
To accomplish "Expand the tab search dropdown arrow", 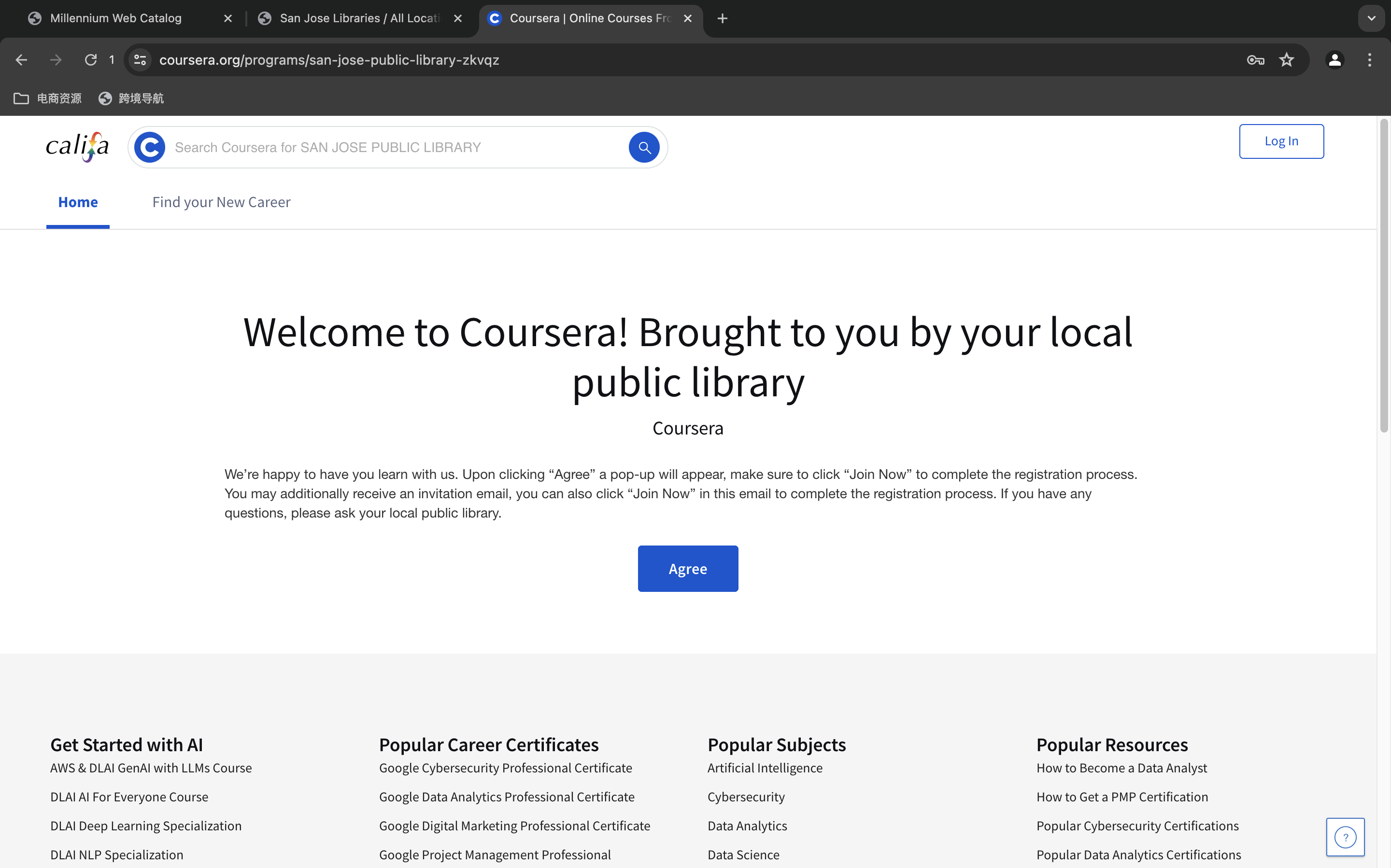I will click(x=1372, y=18).
